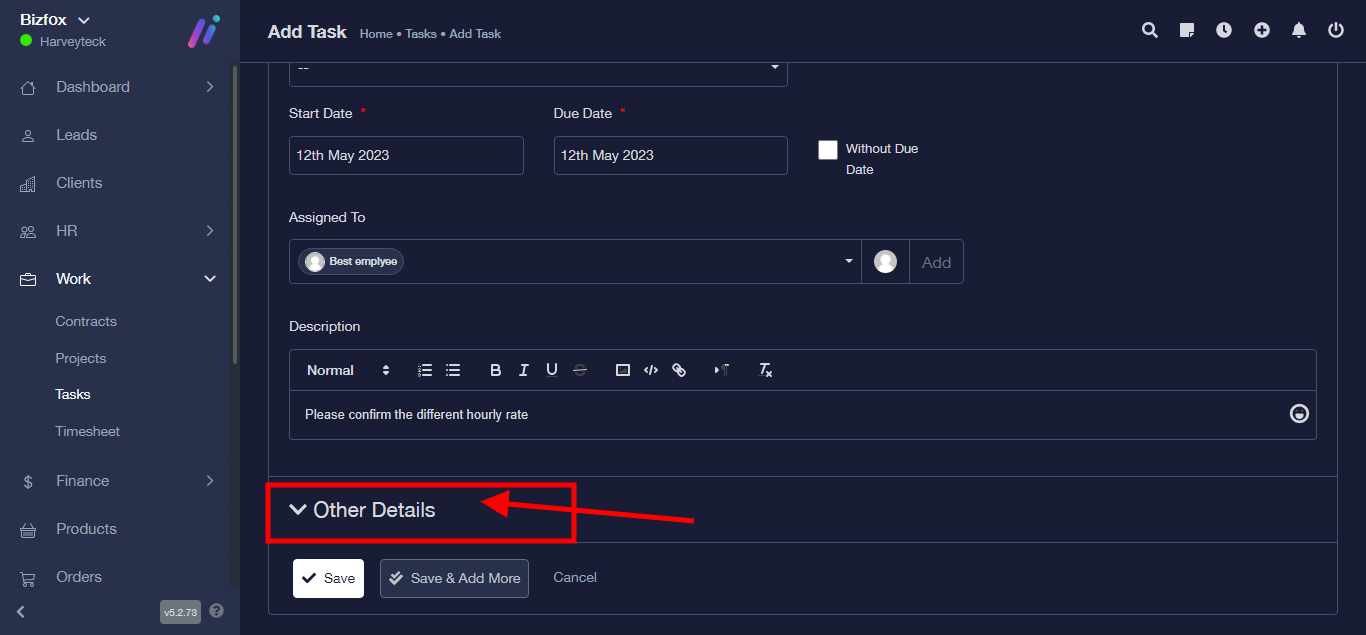Open the sticky notes icon in header

1187,30
